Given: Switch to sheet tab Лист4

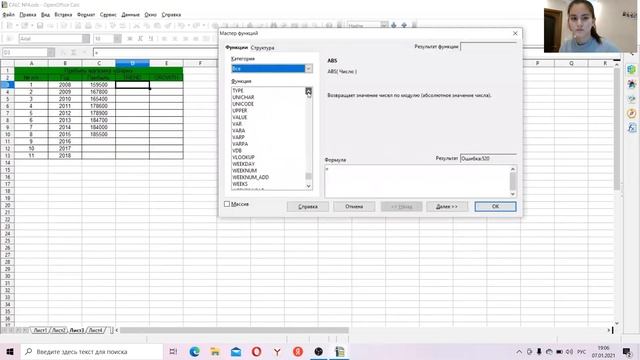Looking at the screenshot, I should [x=96, y=330].
